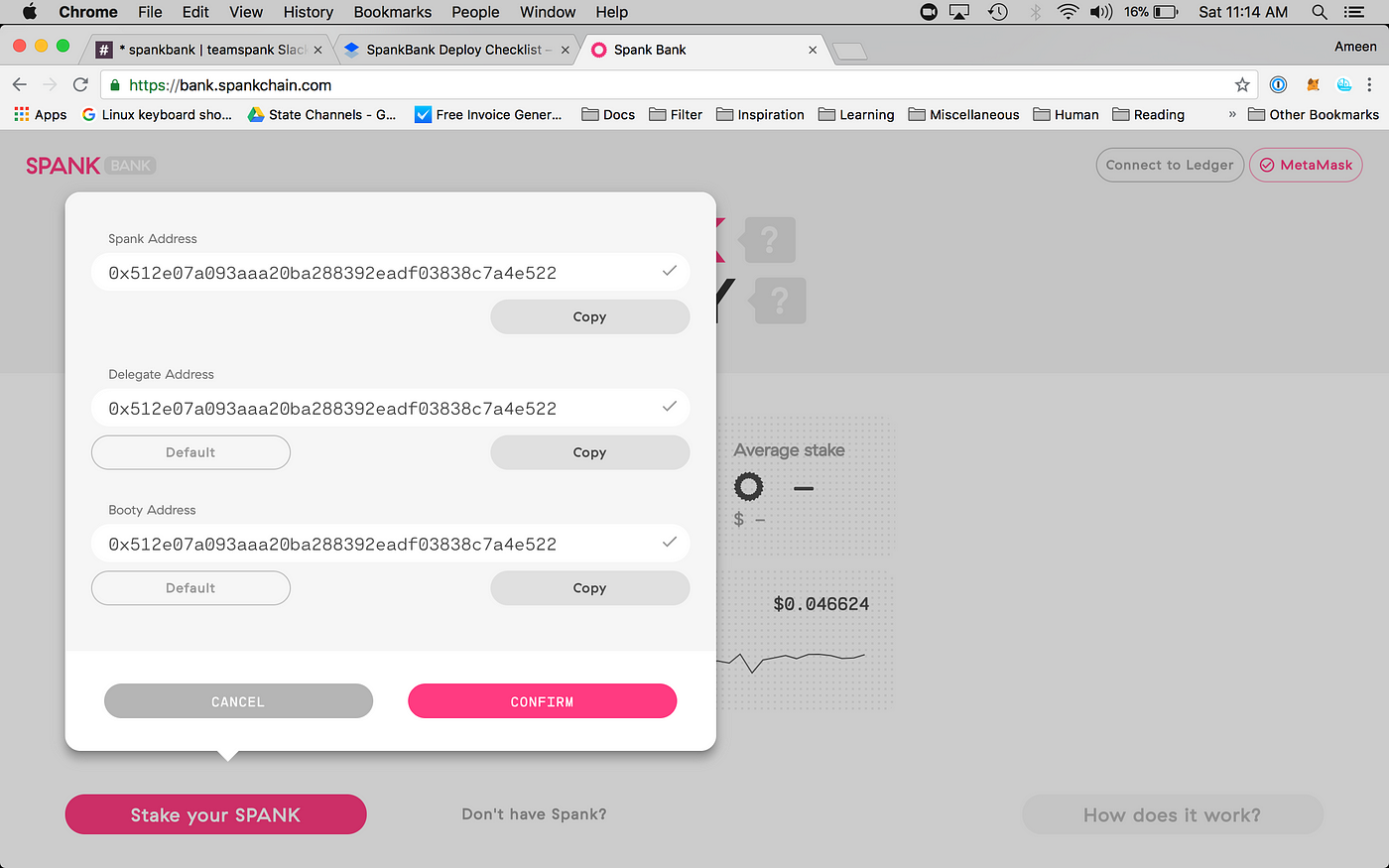
Task: Bookmark this page with the star
Action: 1242,84
